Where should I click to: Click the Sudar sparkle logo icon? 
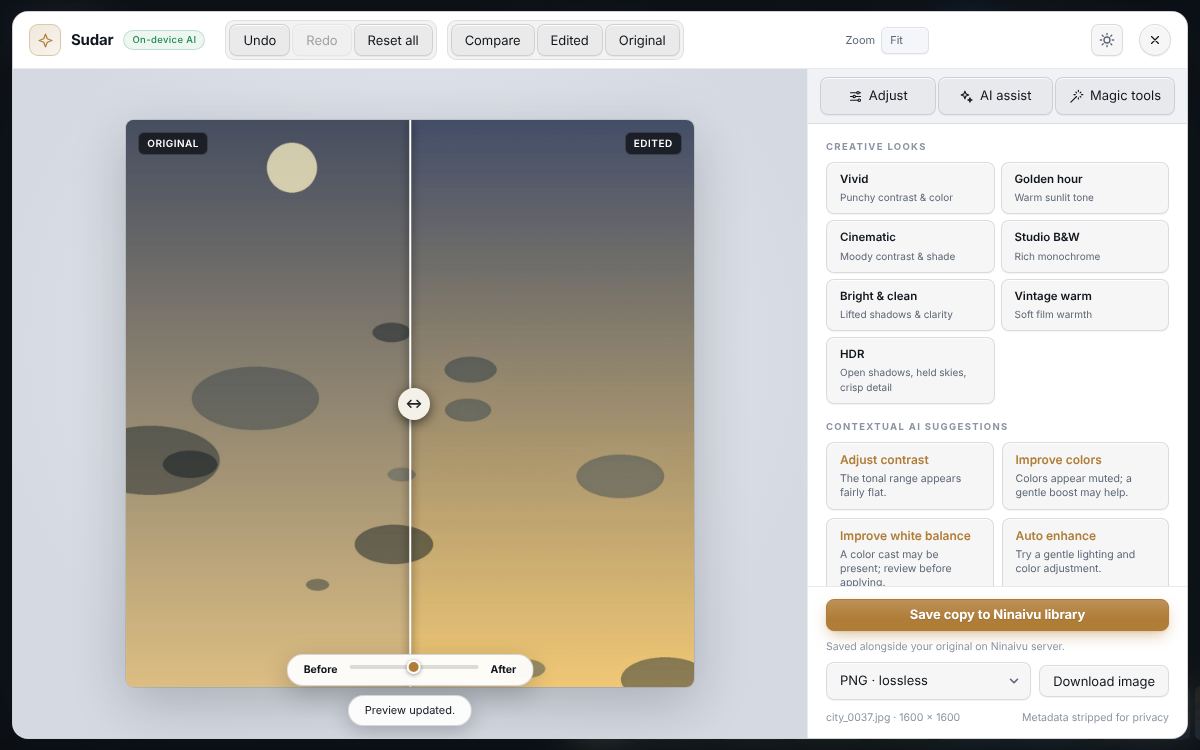[x=45, y=40]
